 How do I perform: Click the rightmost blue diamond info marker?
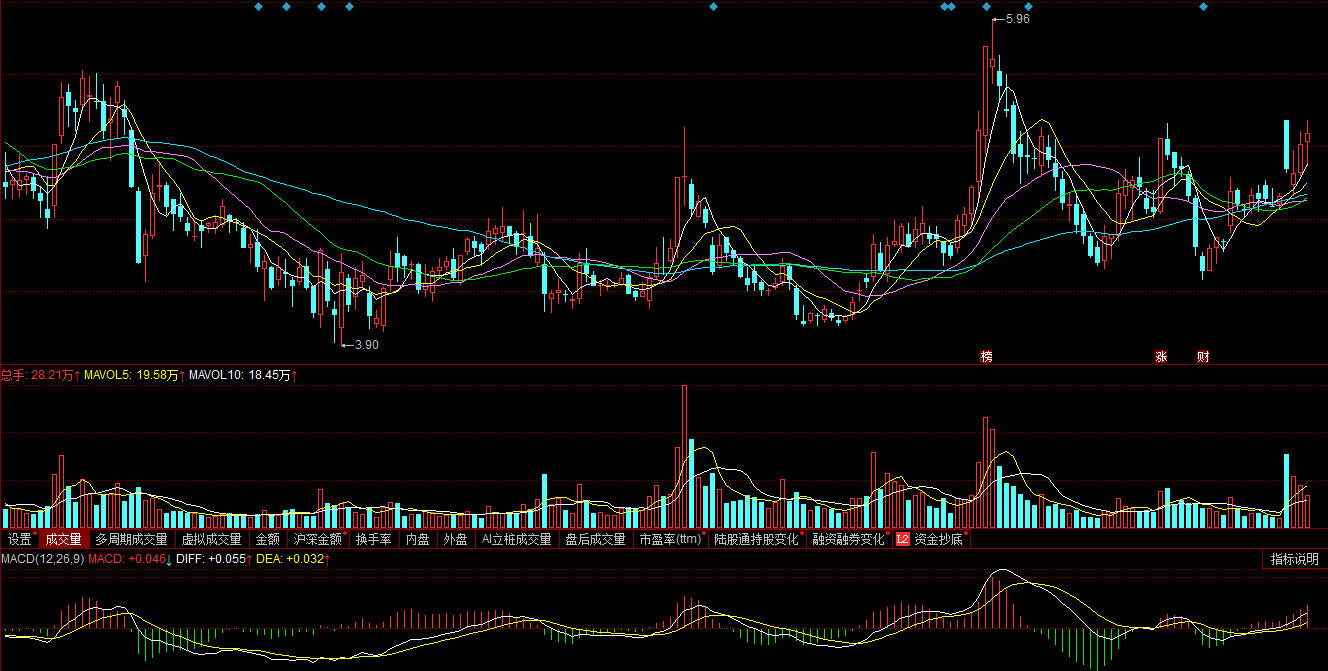(x=1203, y=7)
